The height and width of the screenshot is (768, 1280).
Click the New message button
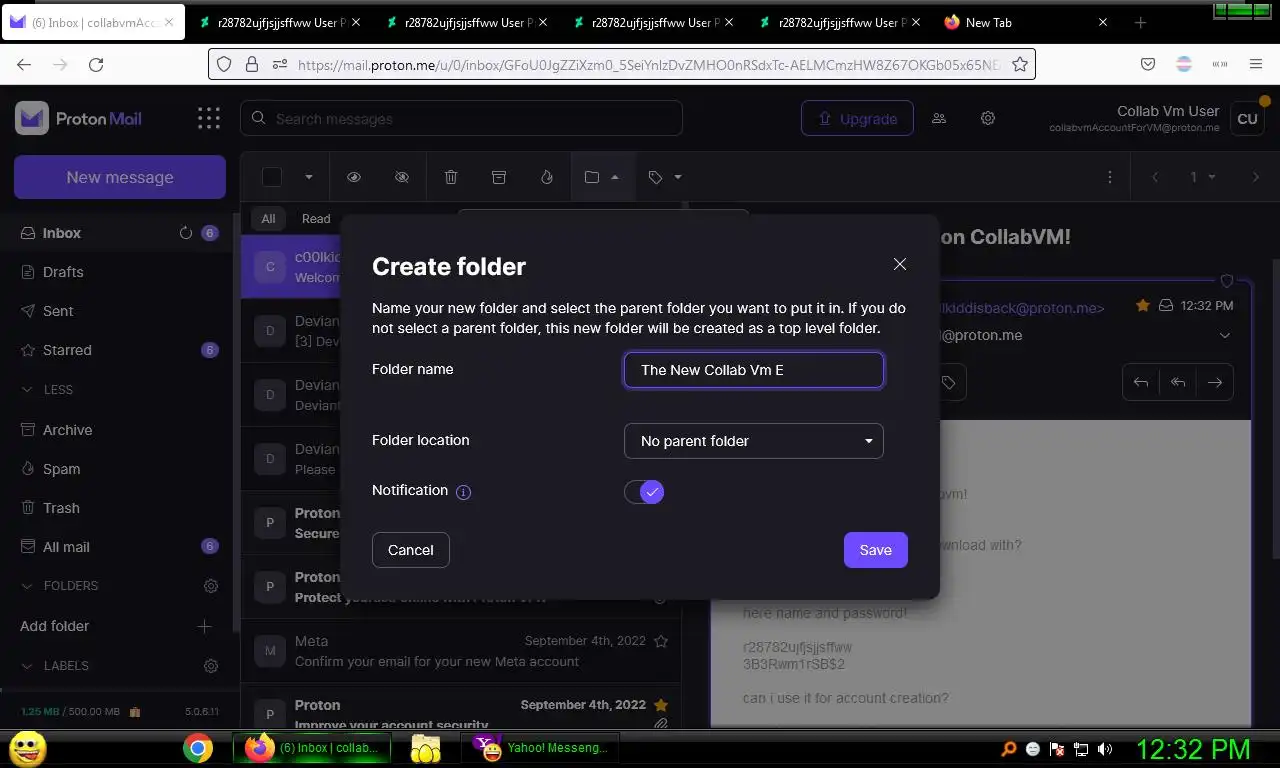coord(120,177)
